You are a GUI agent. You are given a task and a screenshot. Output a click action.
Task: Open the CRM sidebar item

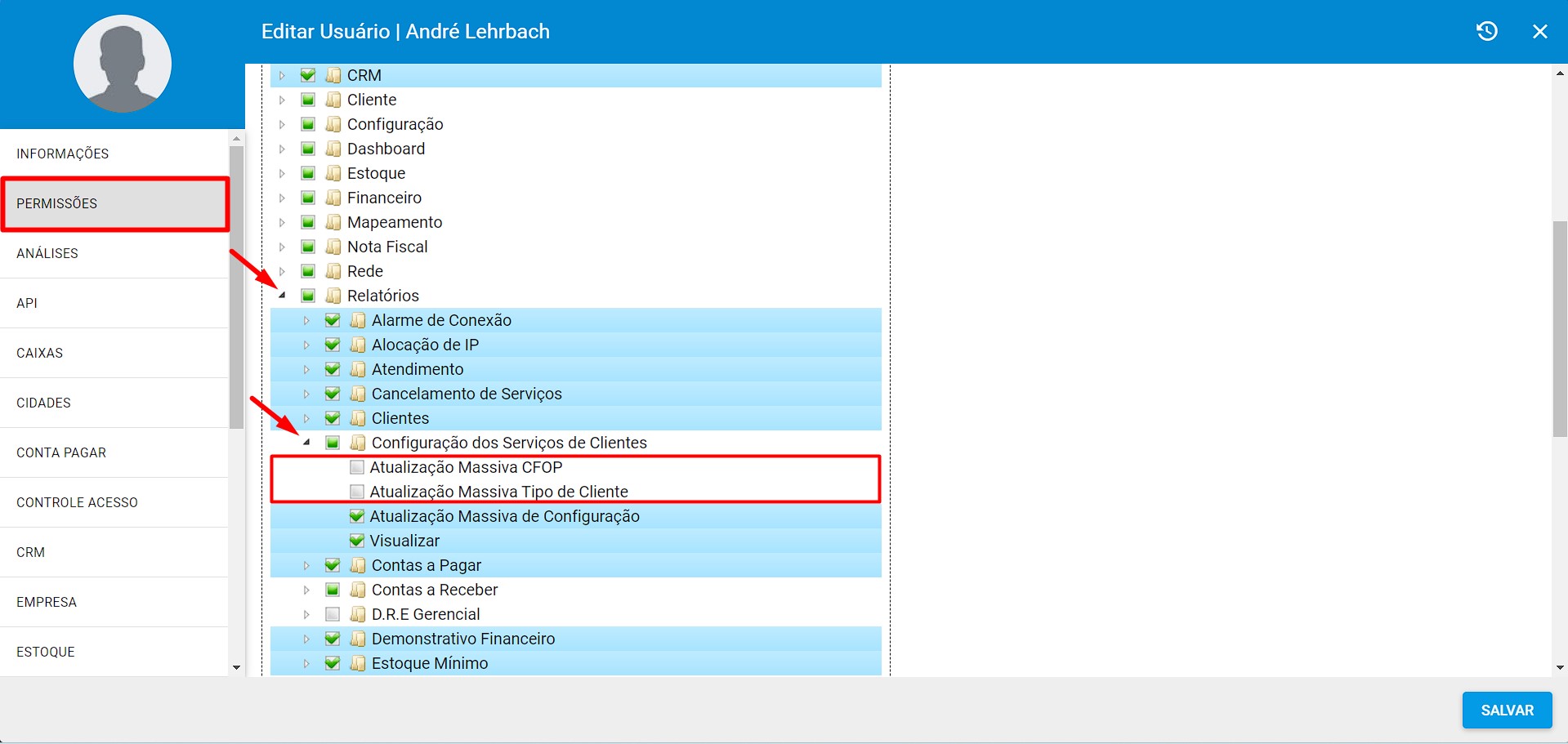click(x=114, y=552)
